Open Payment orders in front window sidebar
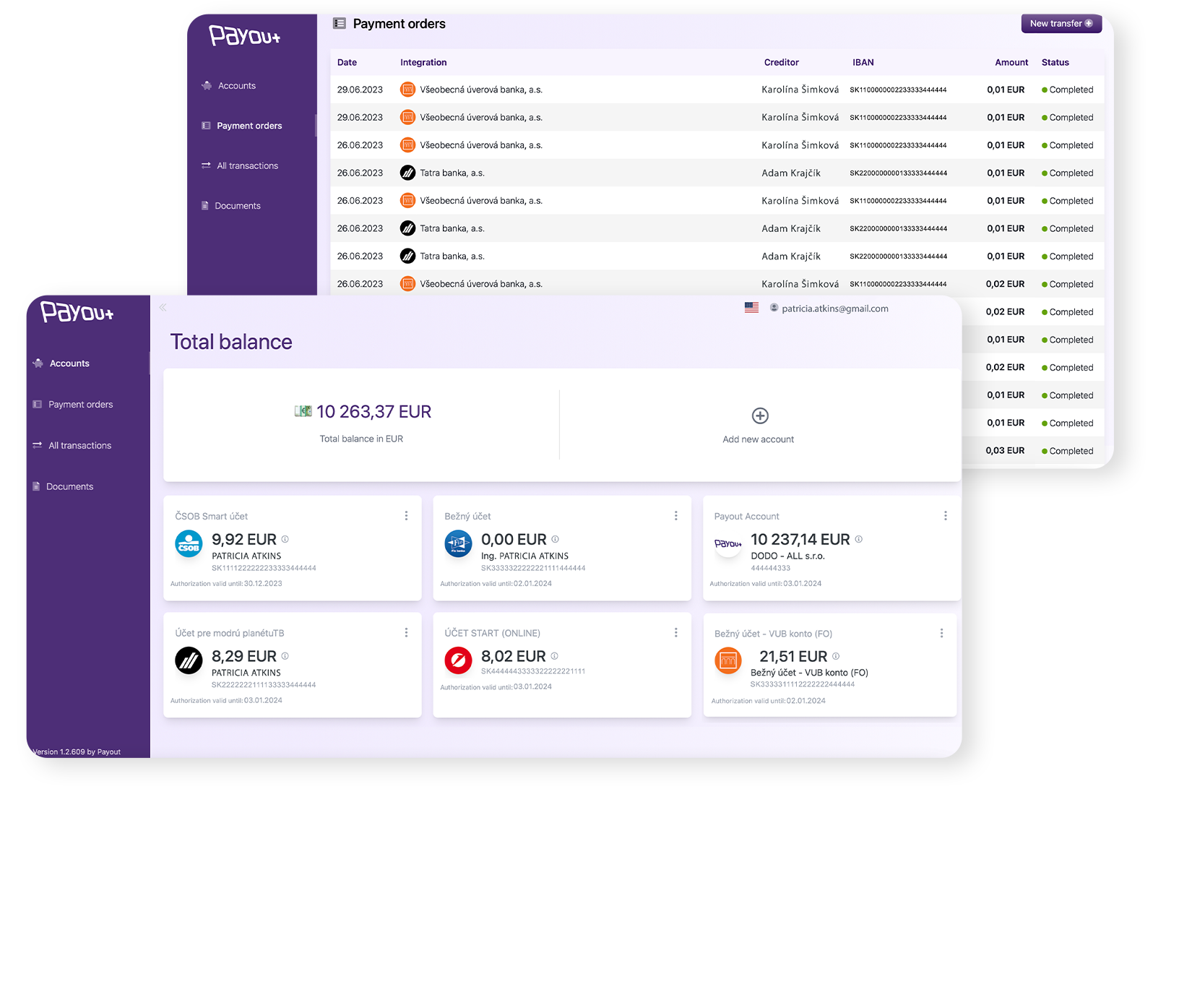The width and height of the screenshot is (1179, 1008). [x=80, y=405]
